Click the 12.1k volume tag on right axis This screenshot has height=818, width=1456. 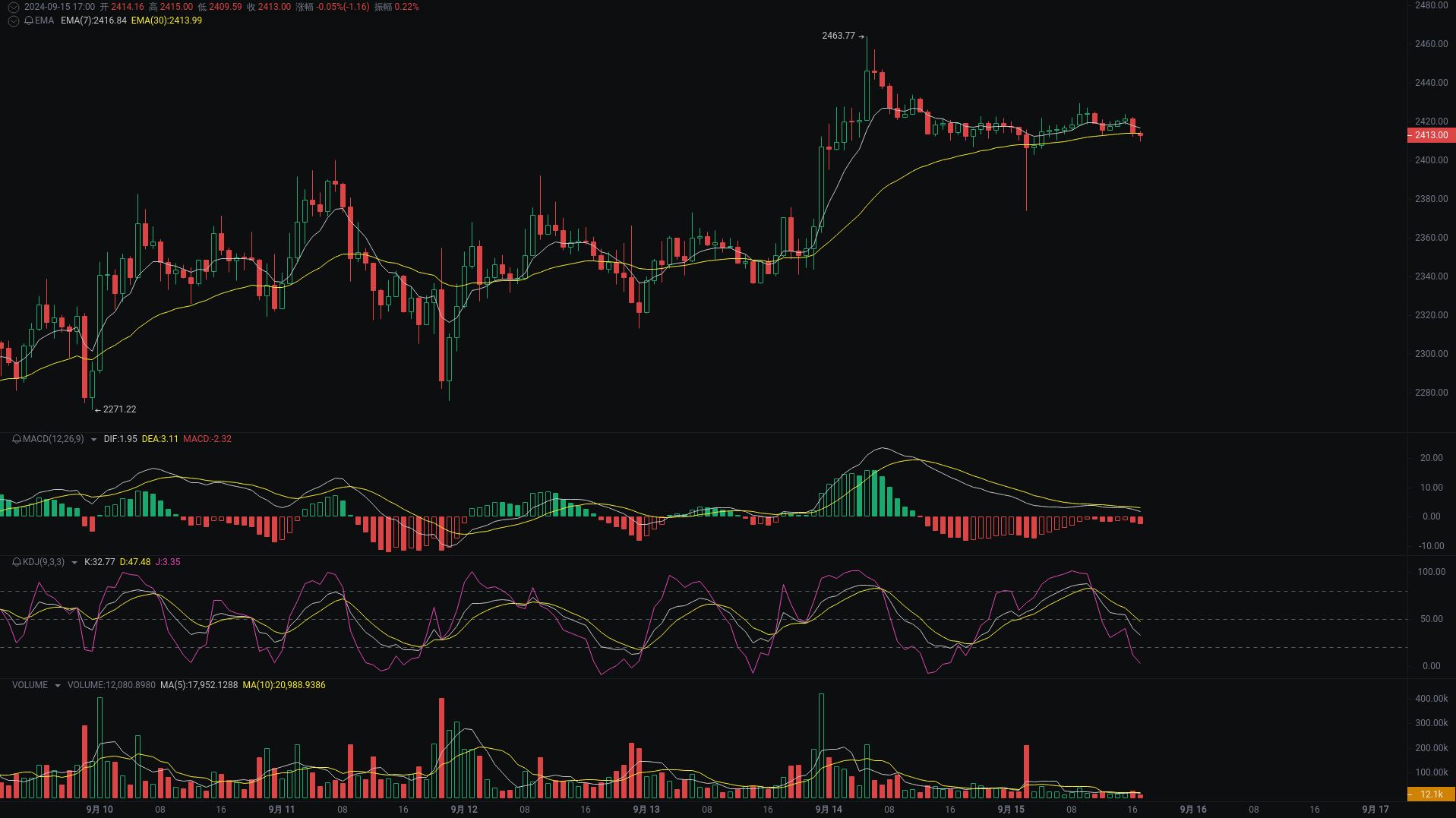pos(1432,794)
